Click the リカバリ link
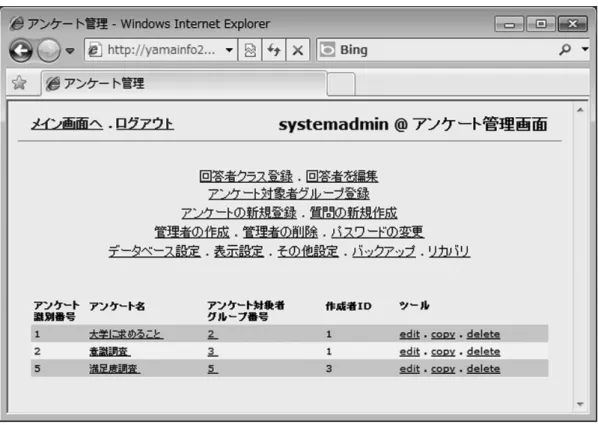 449,251
